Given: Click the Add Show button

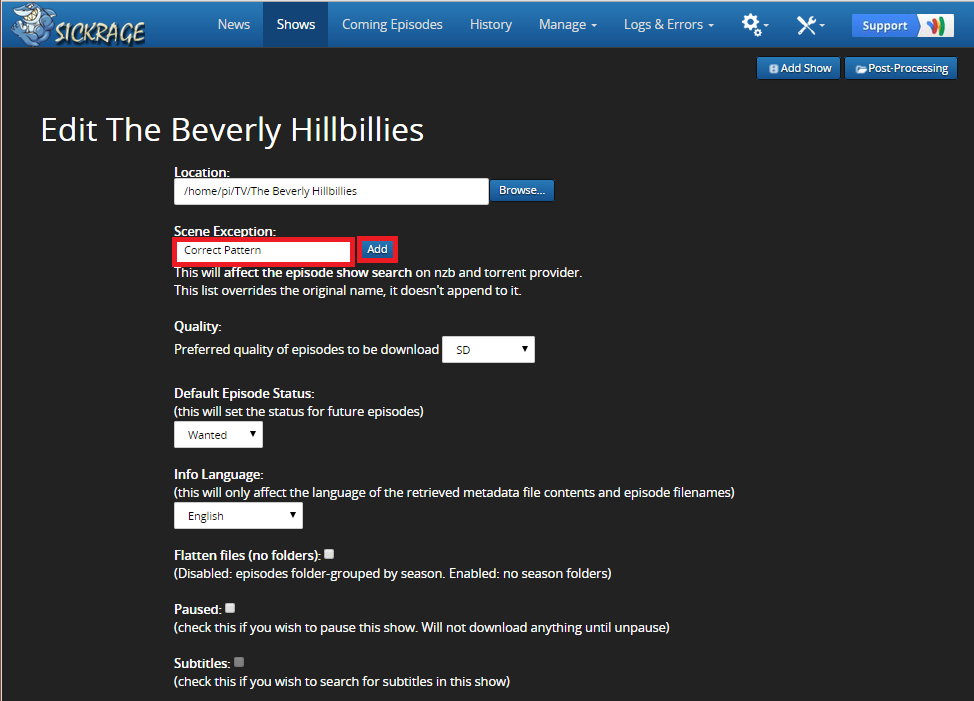Looking at the screenshot, I should point(799,68).
